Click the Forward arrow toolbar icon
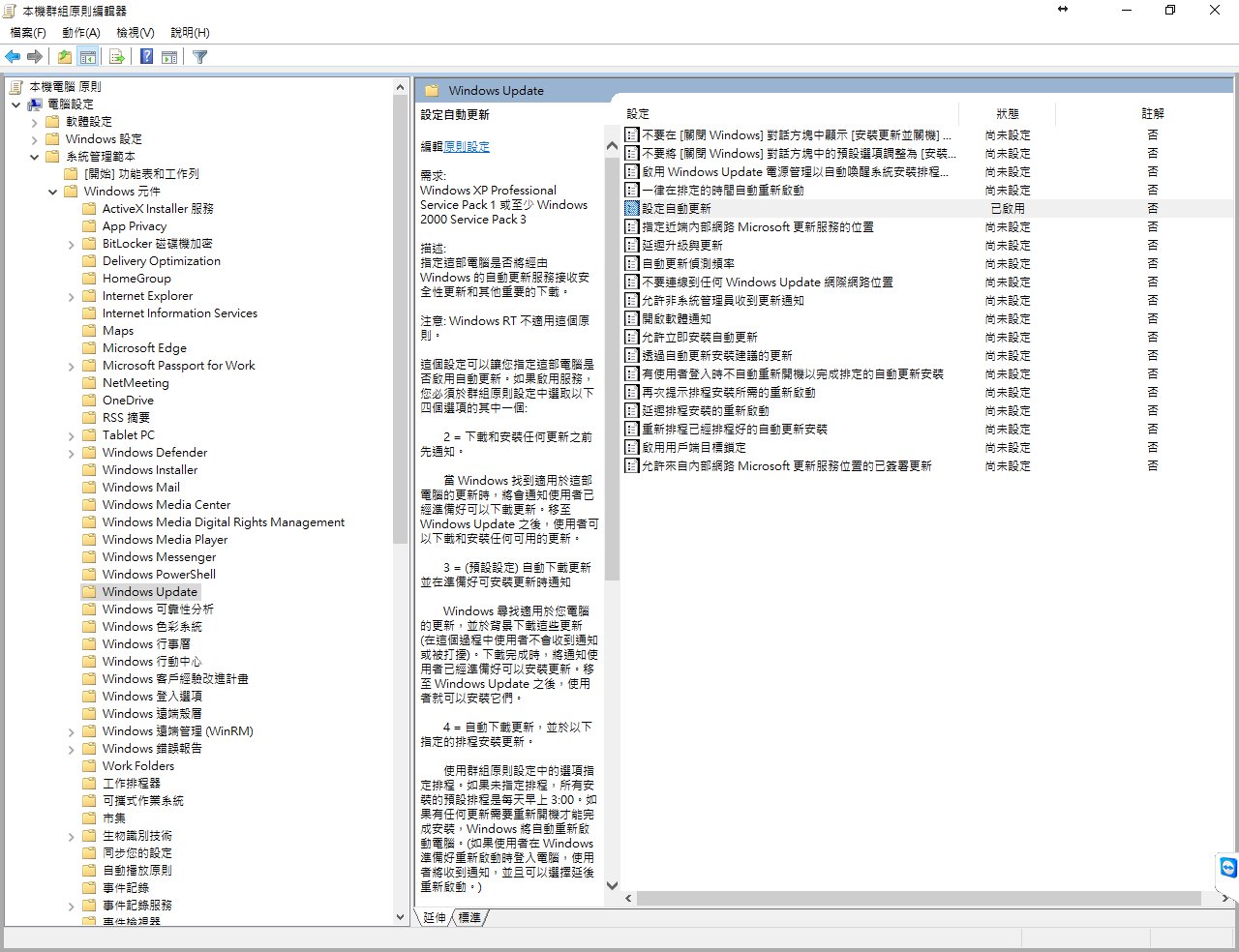 coord(35,57)
